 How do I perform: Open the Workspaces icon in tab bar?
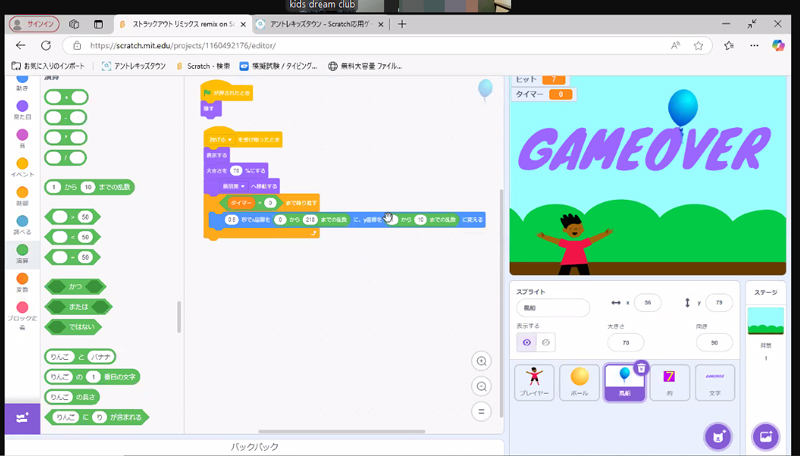click(x=74, y=24)
